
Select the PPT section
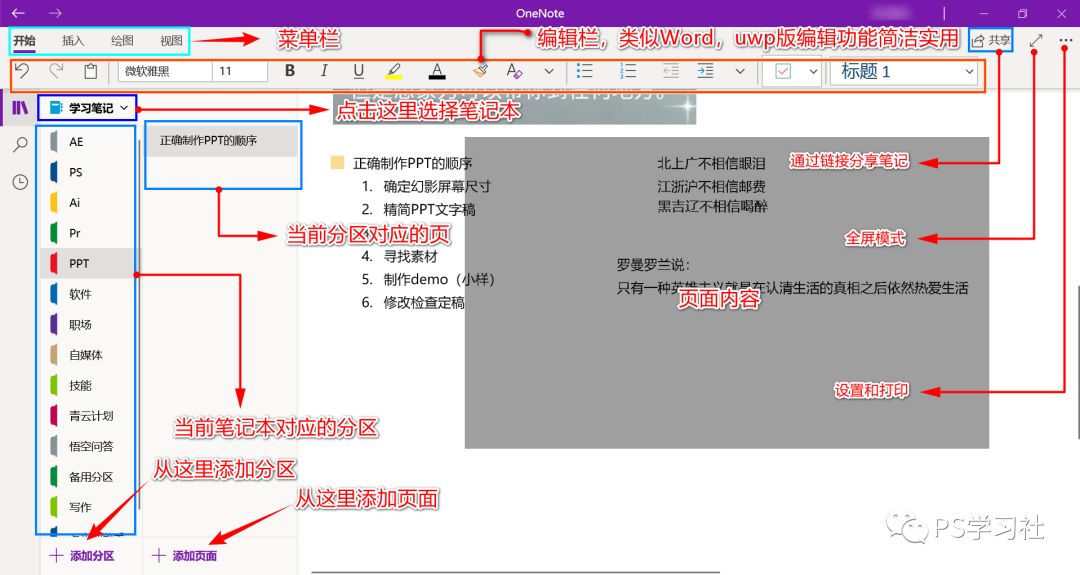[x=88, y=263]
